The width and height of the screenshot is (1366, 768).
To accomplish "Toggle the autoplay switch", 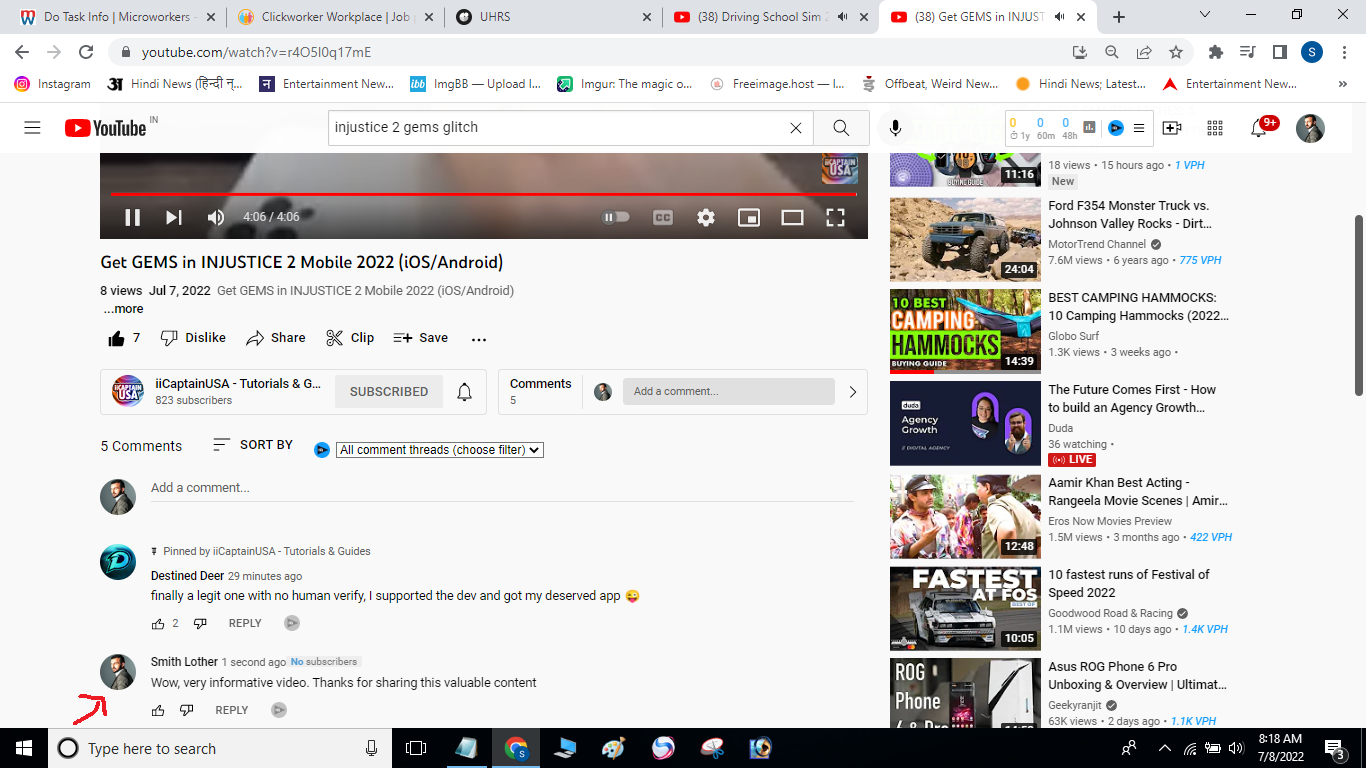I will (x=616, y=217).
